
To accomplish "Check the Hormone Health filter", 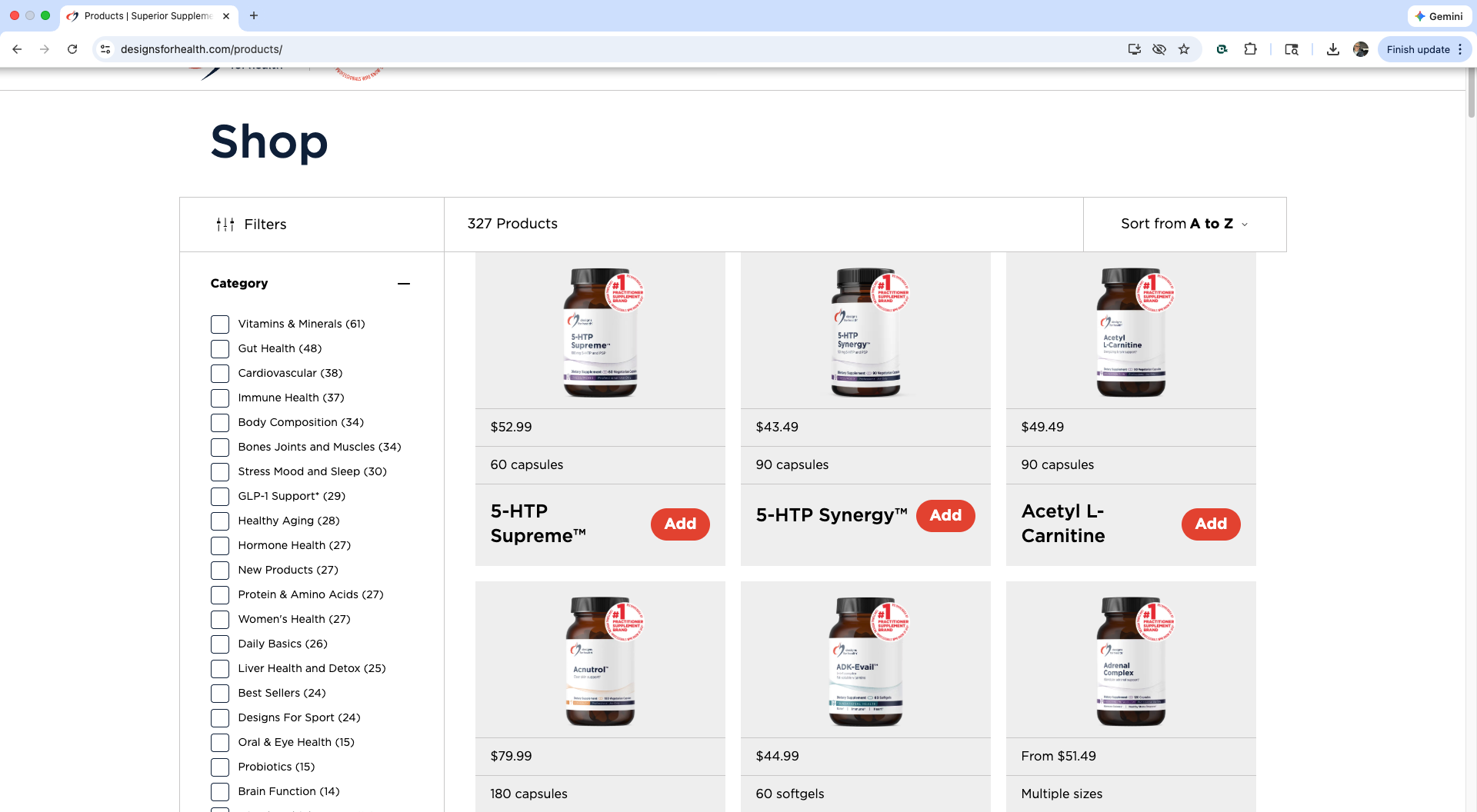I will coord(220,546).
